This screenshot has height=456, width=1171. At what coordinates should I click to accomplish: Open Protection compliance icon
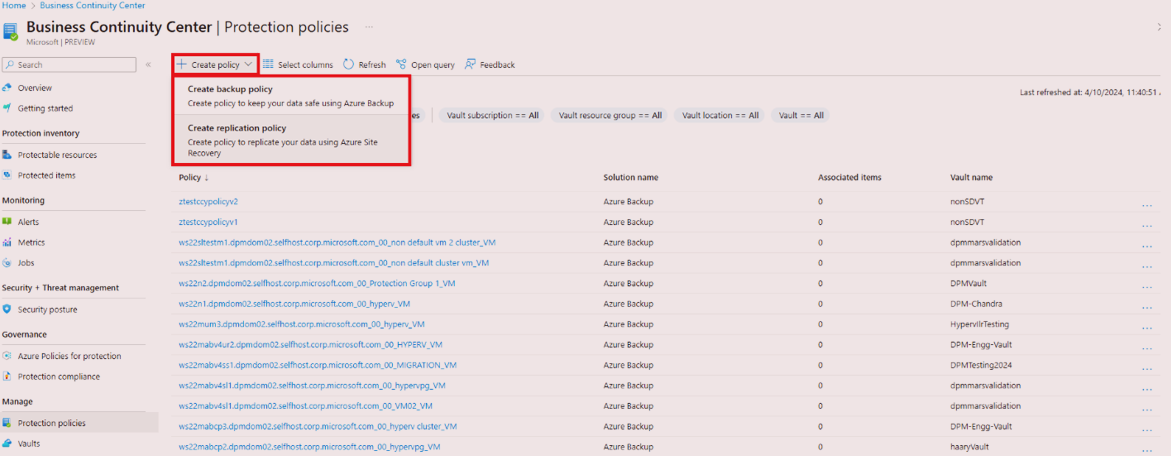click(7, 377)
